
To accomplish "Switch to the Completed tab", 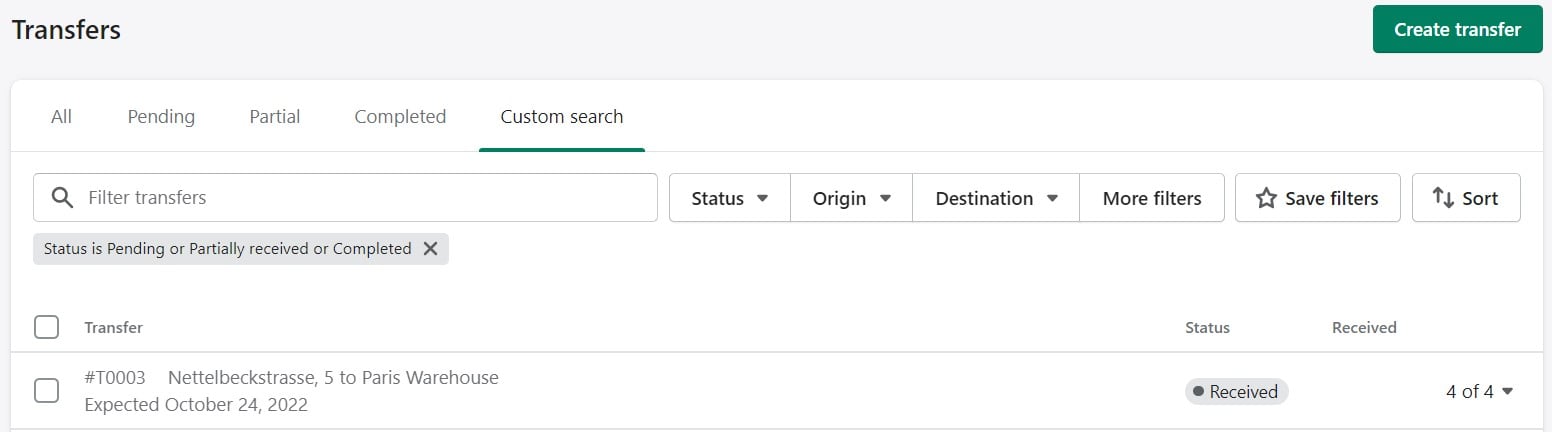I will 400,117.
